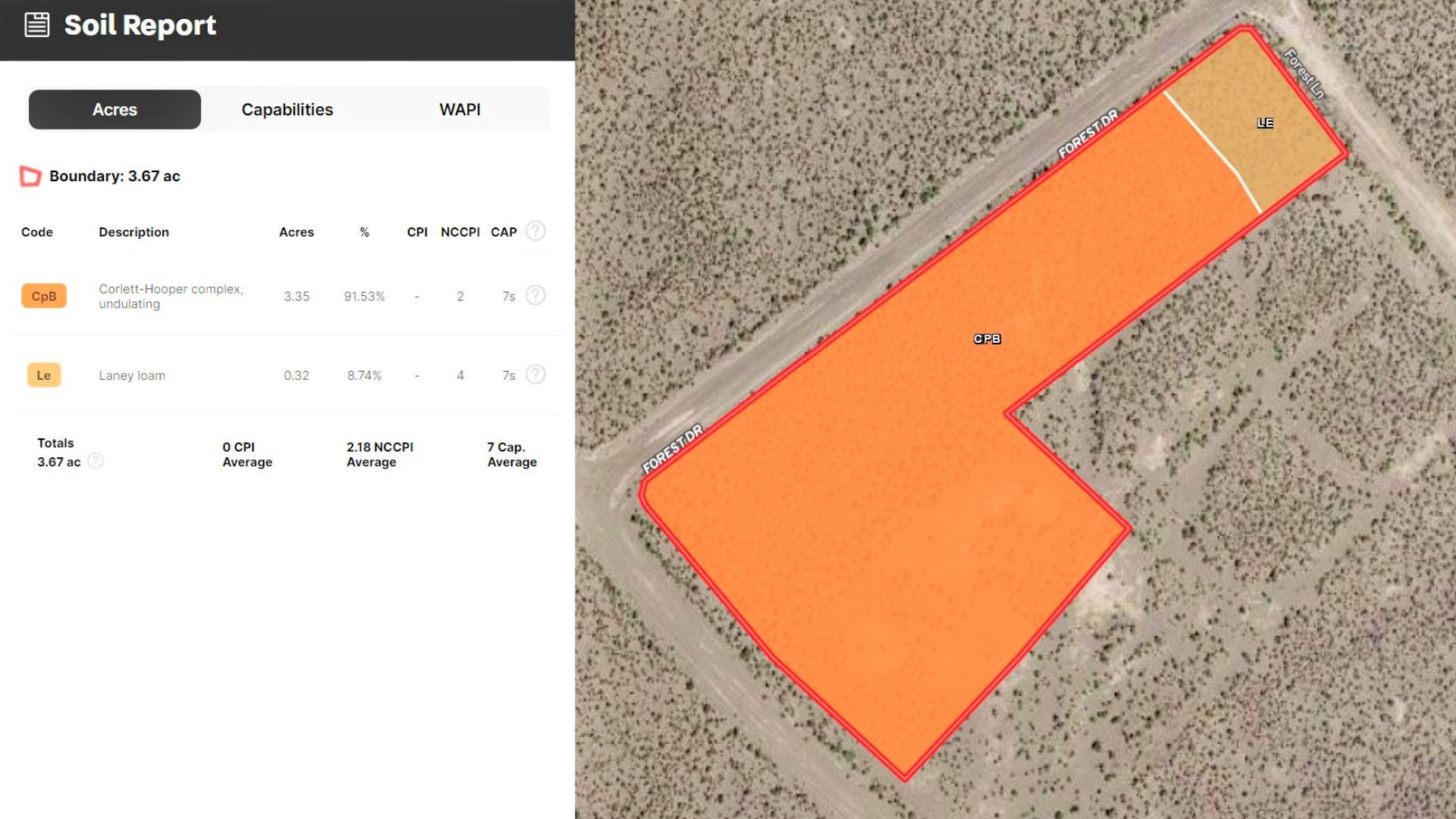Click the red boundary polygon icon
Image resolution: width=1456 pixels, height=819 pixels.
click(x=30, y=176)
